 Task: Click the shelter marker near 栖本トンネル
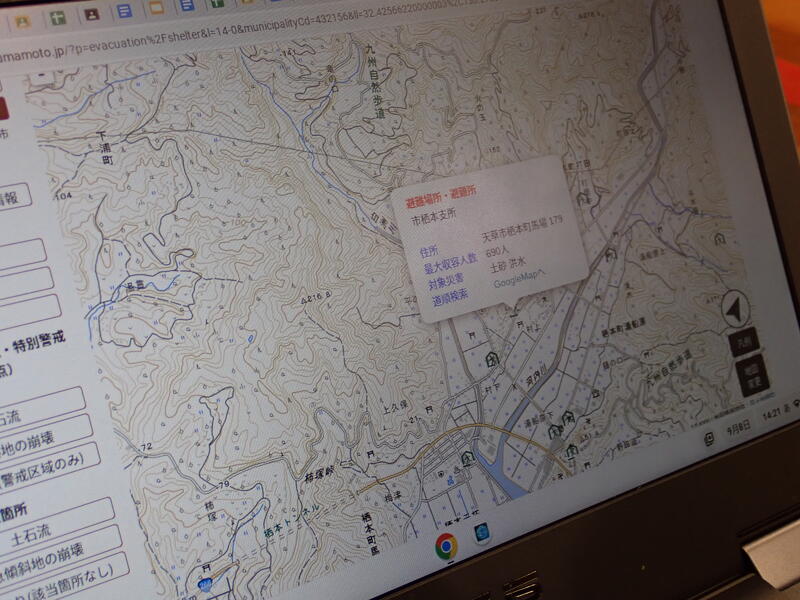(x=466, y=459)
